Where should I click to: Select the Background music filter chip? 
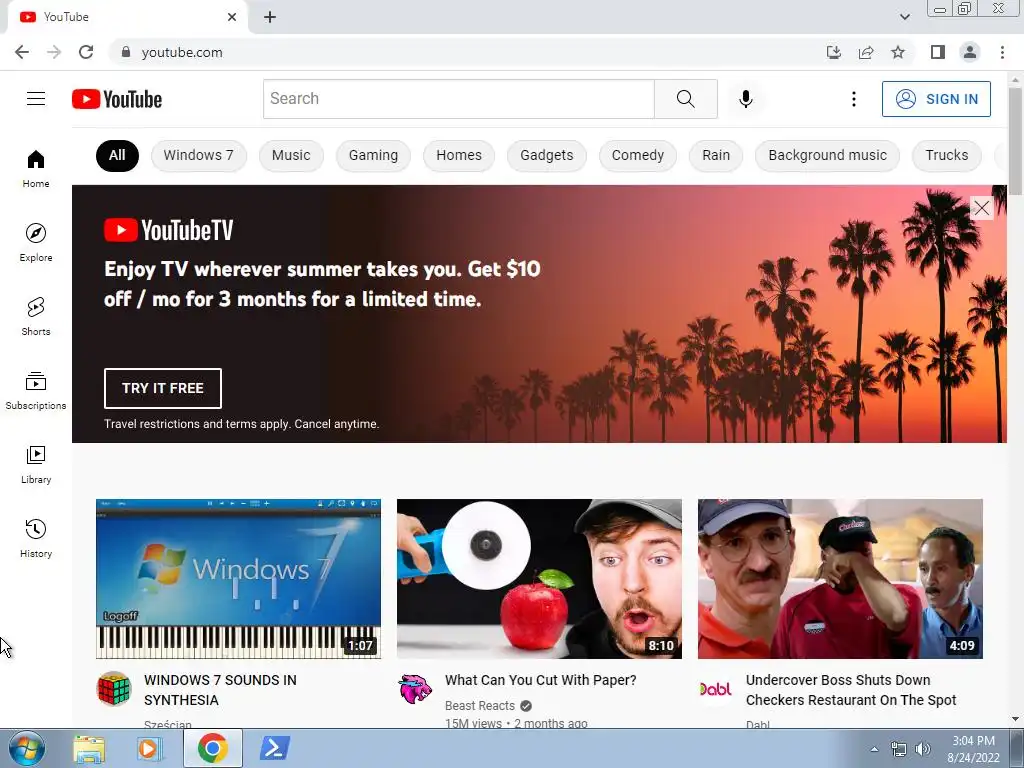827,155
